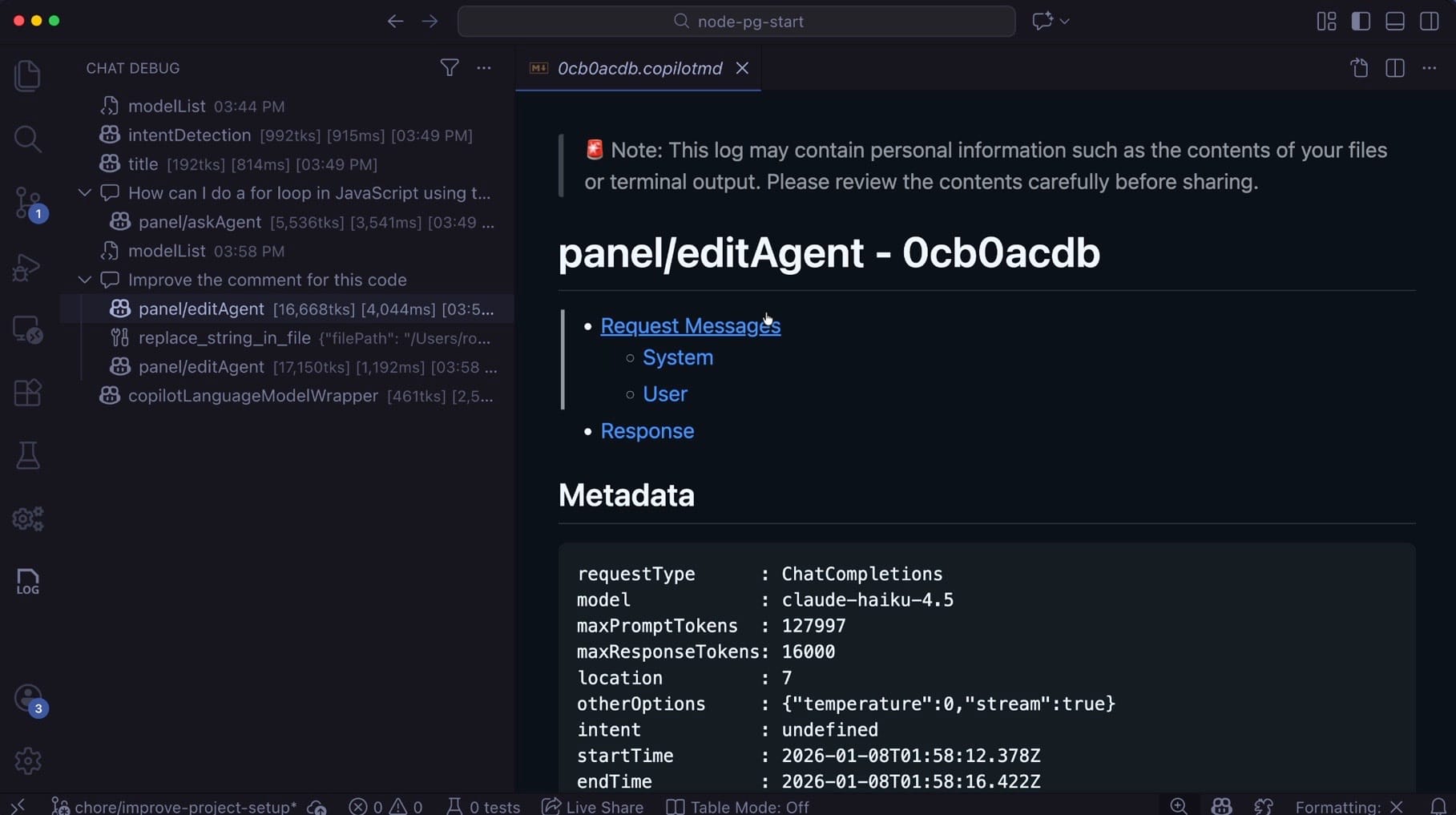Open the editor's more actions menu
The width and height of the screenshot is (1456, 815).
(x=1430, y=68)
